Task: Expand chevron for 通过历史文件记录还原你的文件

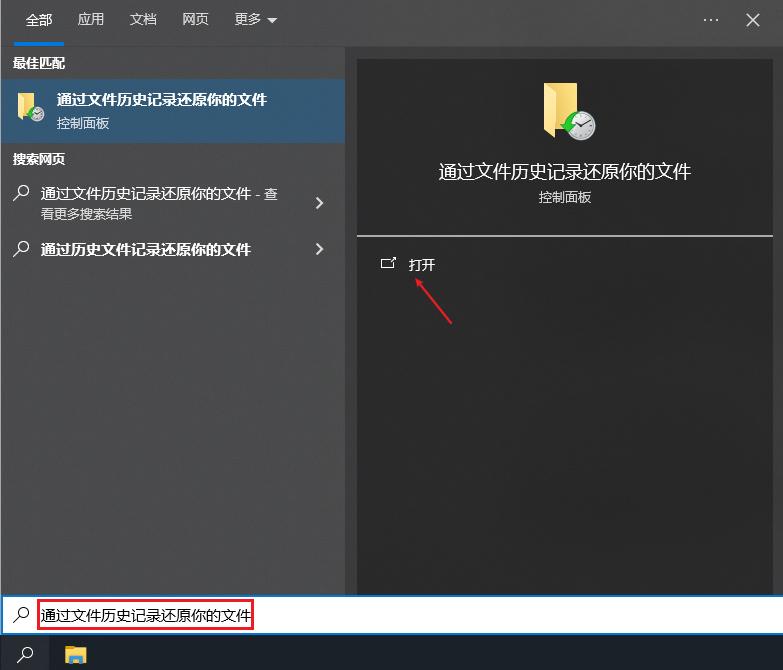Action: coord(320,249)
